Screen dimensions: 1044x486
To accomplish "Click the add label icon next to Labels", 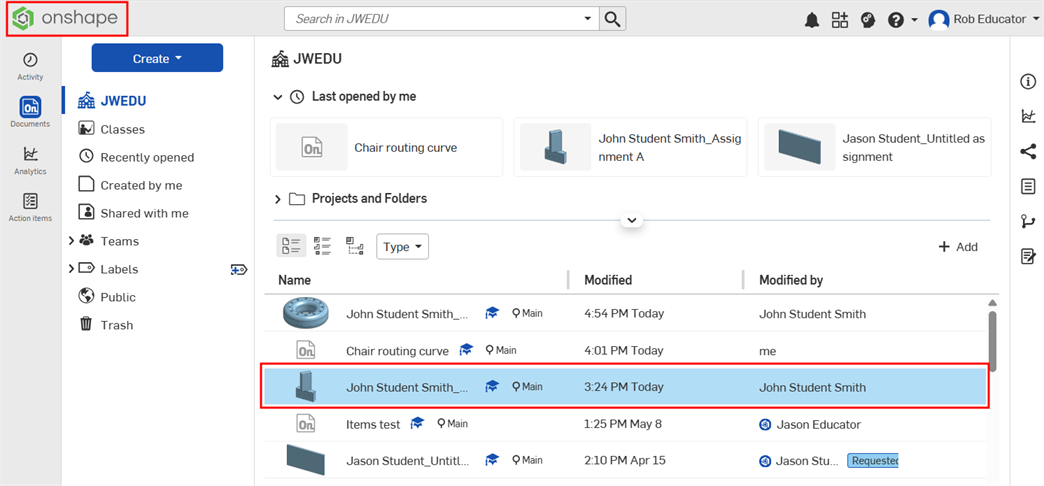I will pyautogui.click(x=239, y=269).
